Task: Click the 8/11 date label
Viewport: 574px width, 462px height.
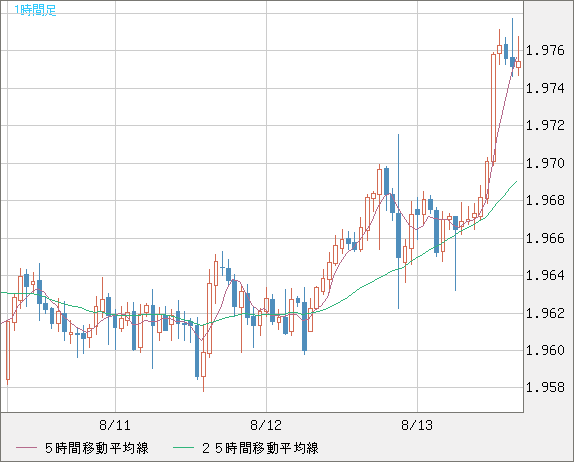Action: [x=115, y=425]
